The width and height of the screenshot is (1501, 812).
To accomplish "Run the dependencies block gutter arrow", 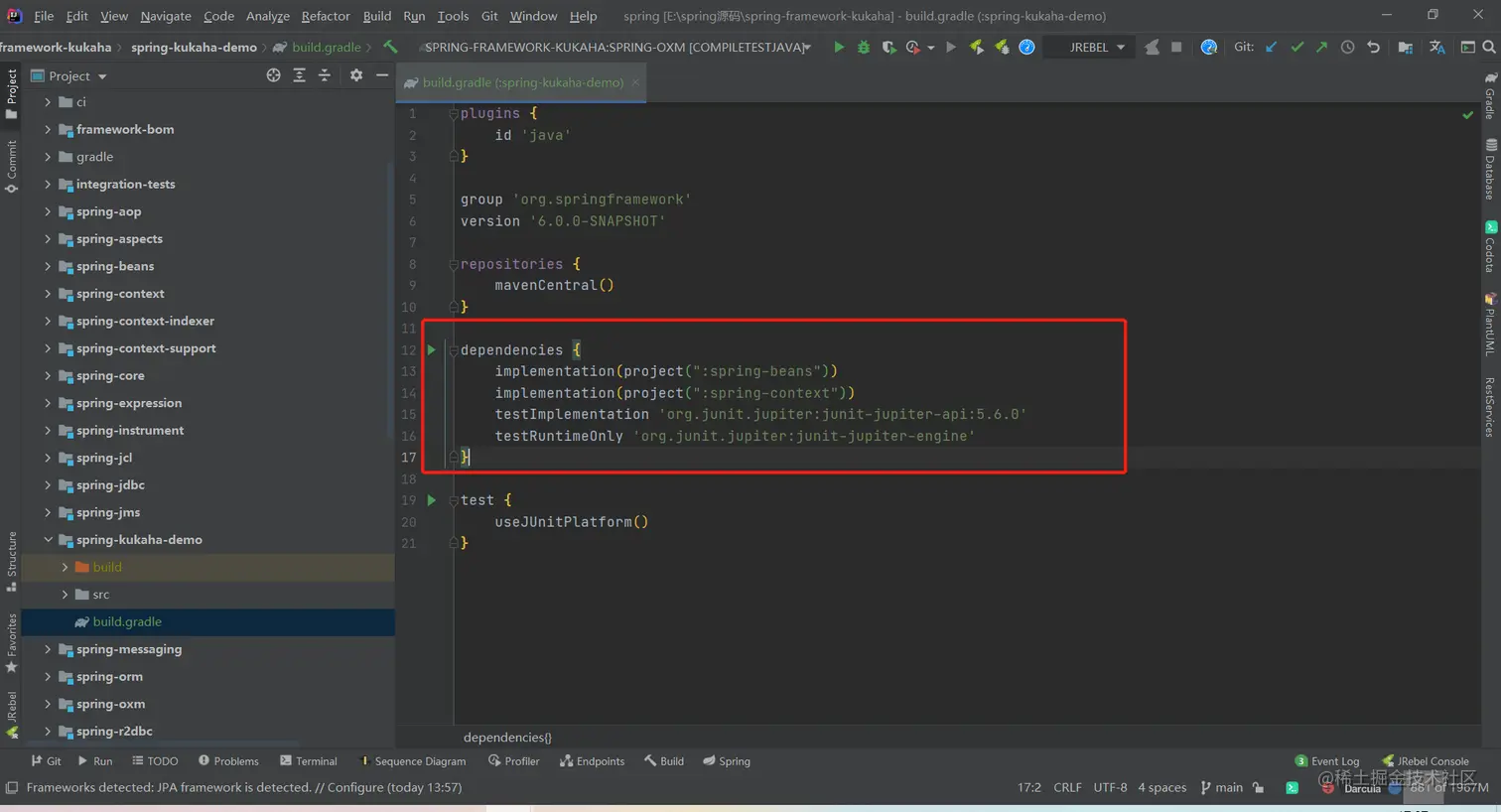I will click(x=432, y=349).
